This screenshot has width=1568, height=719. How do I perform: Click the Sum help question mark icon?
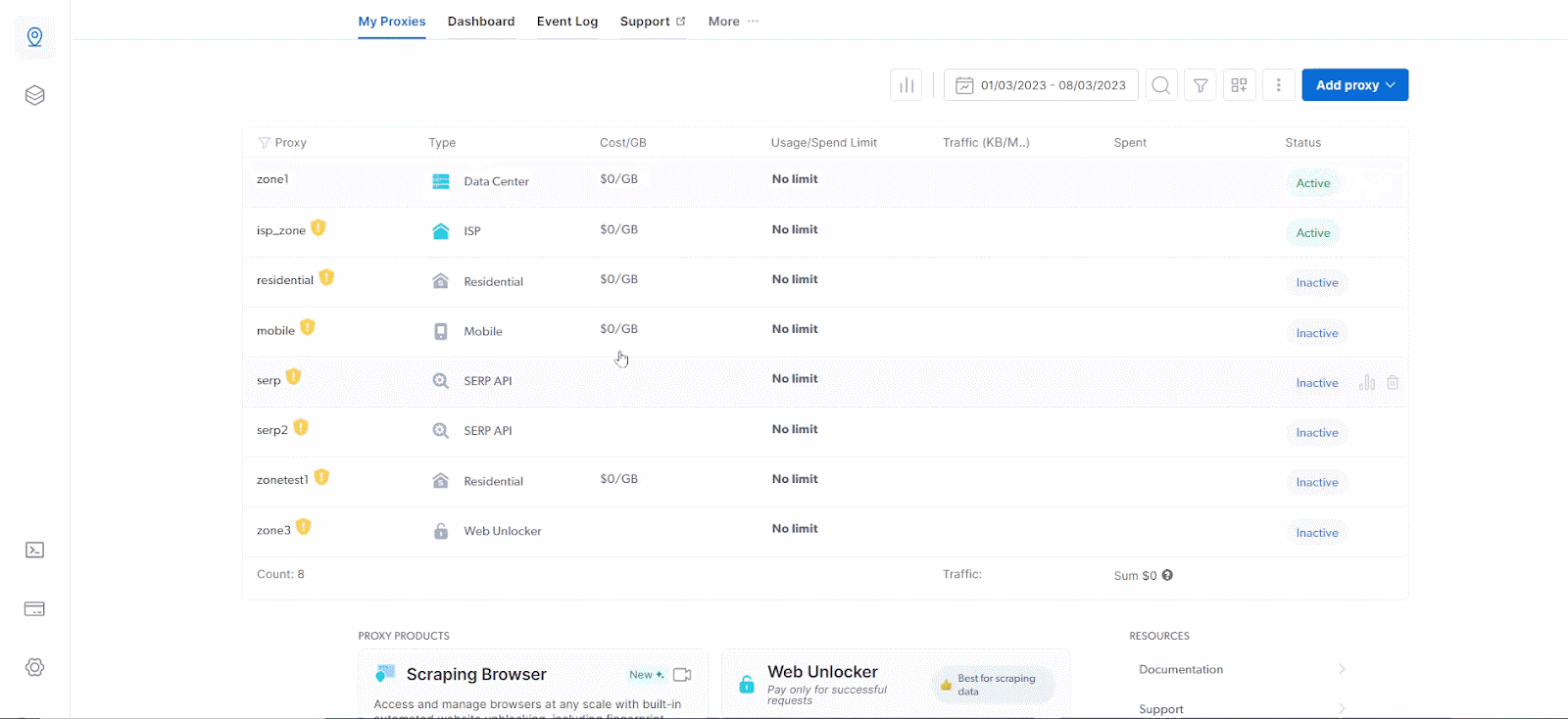coord(1167,575)
